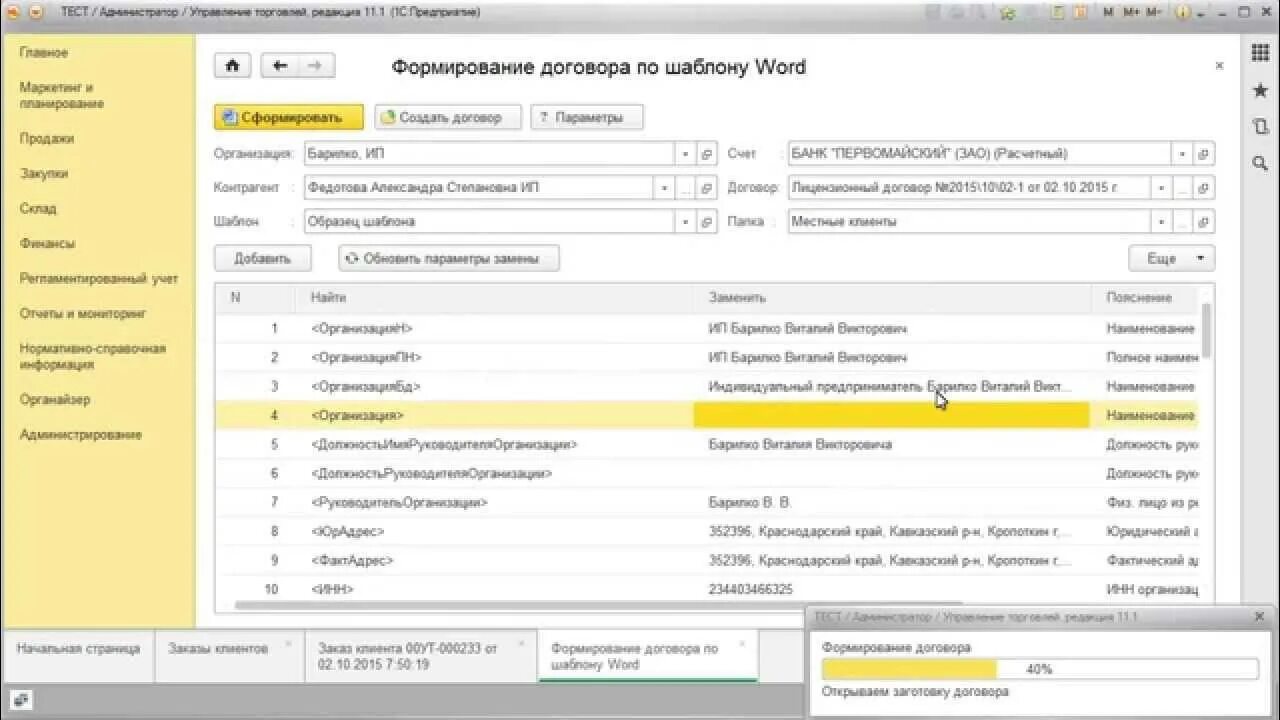Expand the Счет dropdown

tap(1182, 154)
